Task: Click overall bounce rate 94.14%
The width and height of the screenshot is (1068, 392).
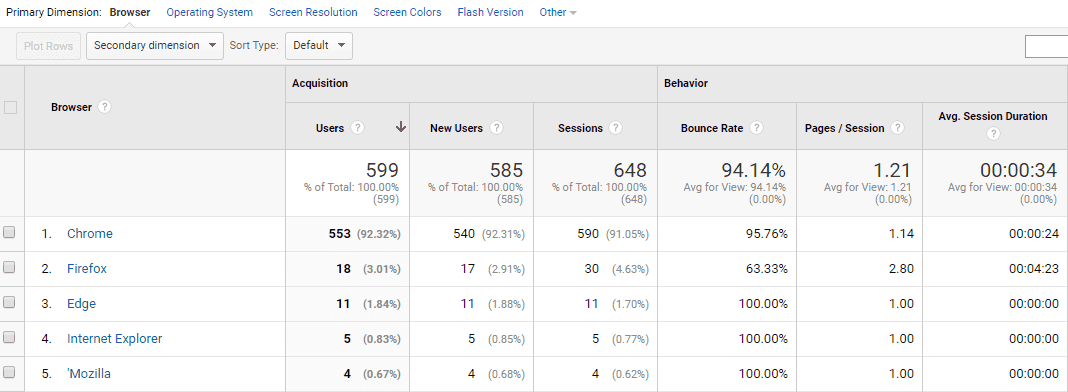Action: point(753,170)
